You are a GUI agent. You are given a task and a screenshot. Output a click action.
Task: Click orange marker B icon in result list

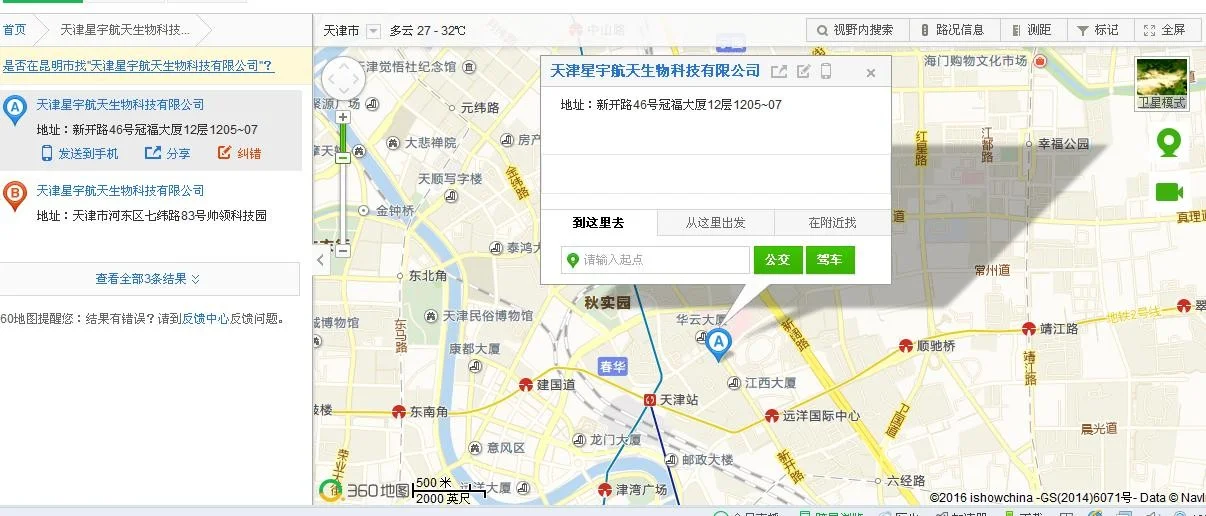tap(14, 196)
